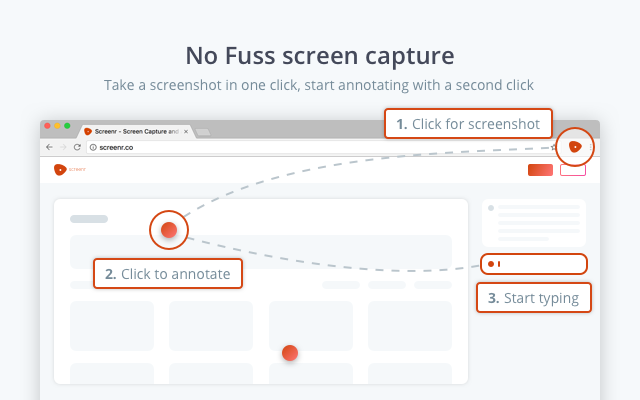
Task: Click the browser forward arrow
Action: coord(63,147)
